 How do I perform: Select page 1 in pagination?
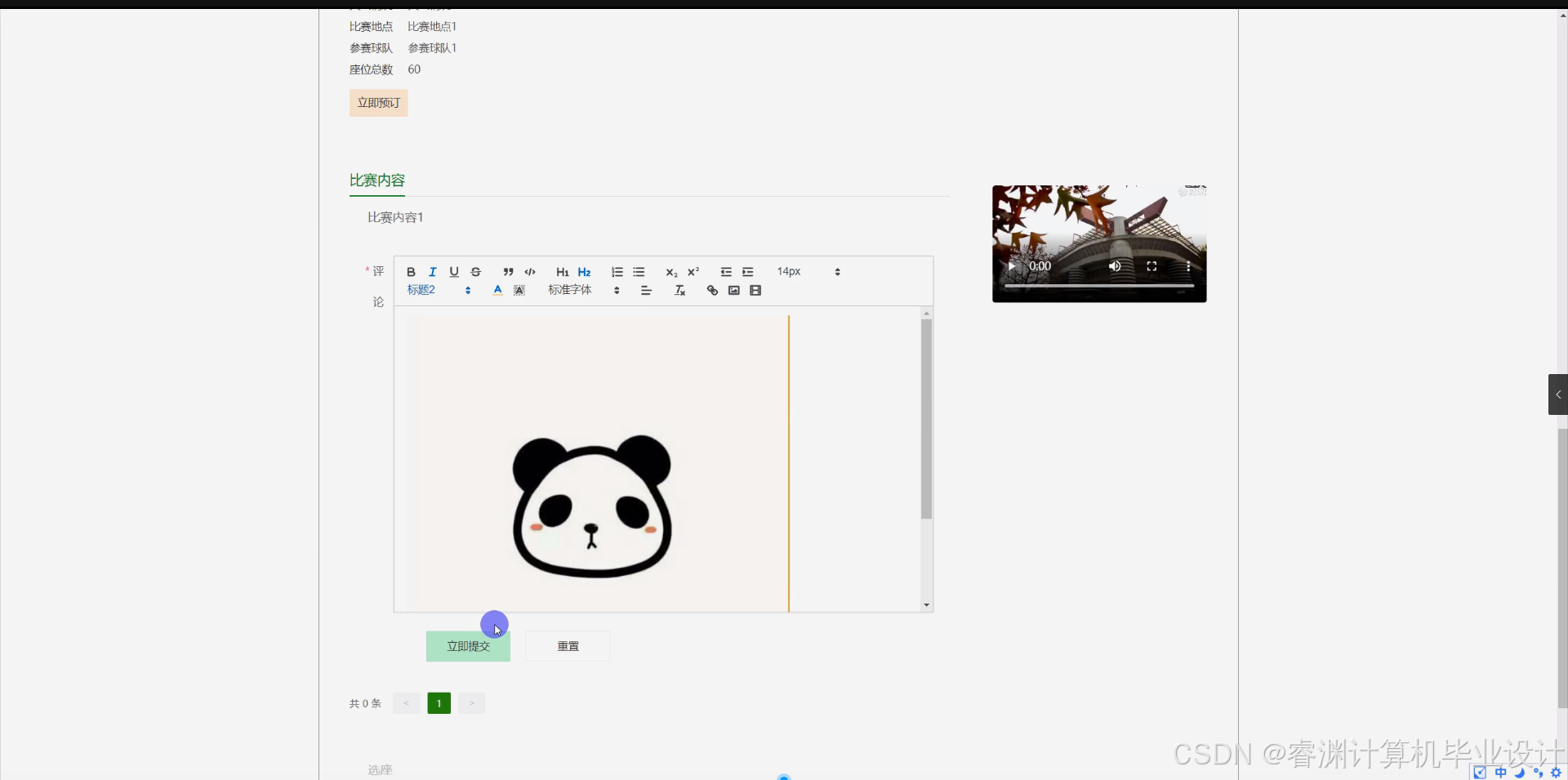click(x=439, y=703)
